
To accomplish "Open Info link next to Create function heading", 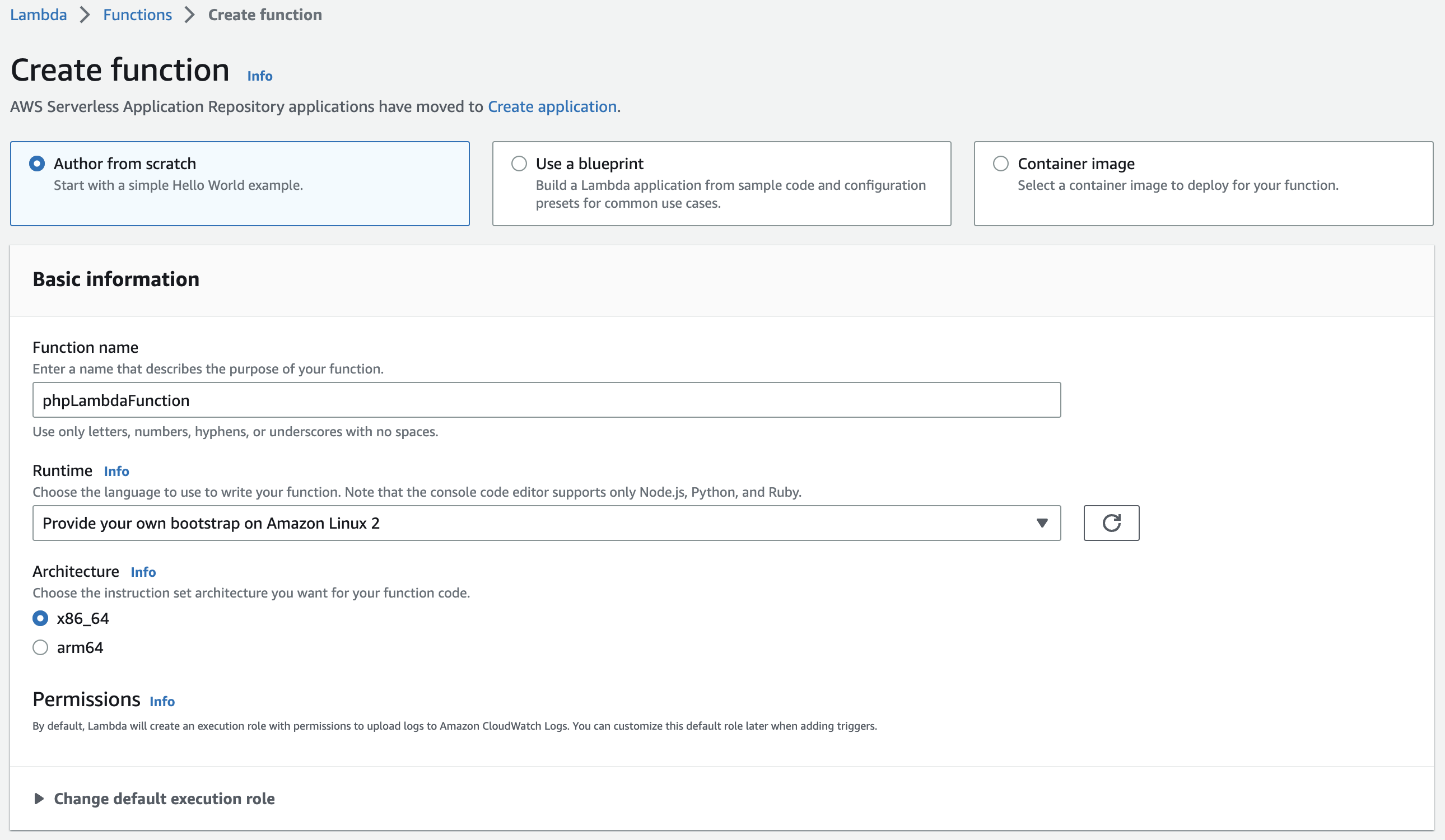I will [x=260, y=76].
